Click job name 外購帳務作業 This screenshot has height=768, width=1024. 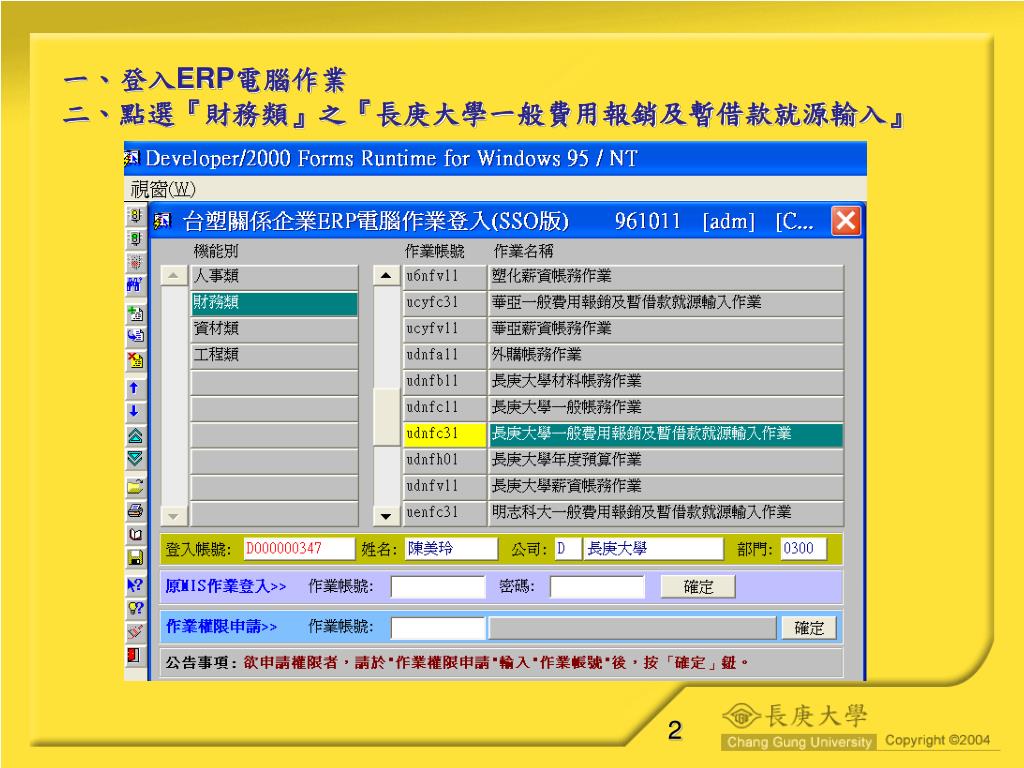(666, 355)
